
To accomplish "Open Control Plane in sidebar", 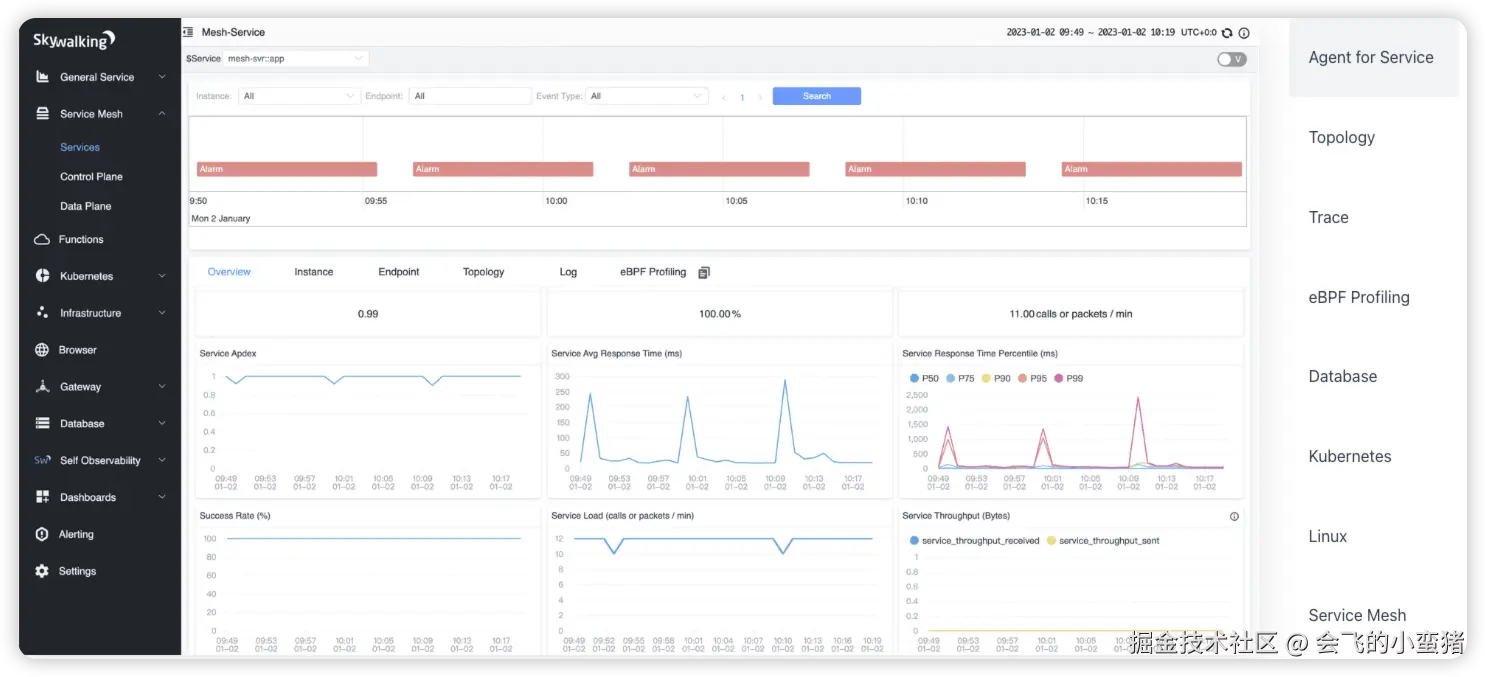I will pyautogui.click(x=91, y=177).
